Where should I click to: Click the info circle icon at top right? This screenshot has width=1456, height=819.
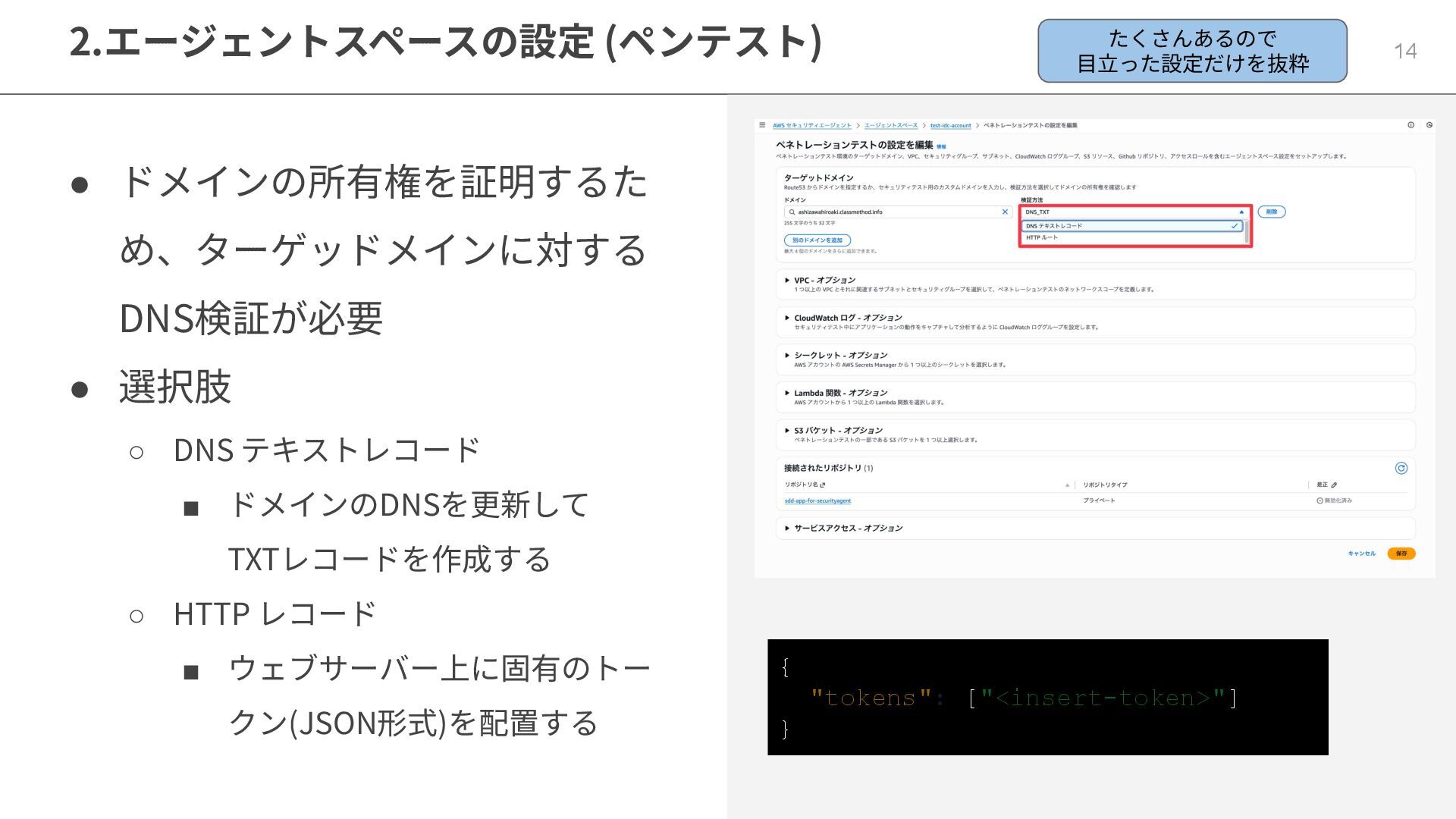(1411, 125)
